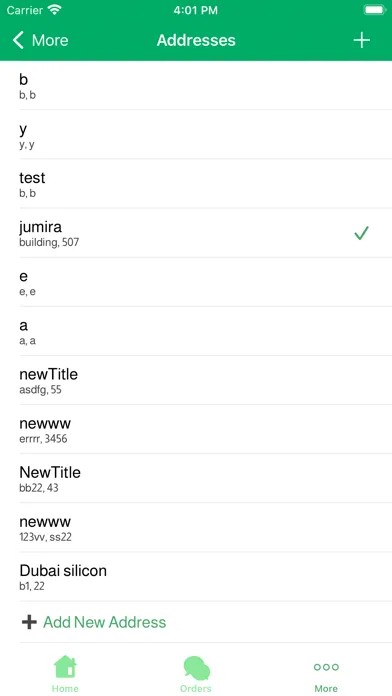Open the Home tab house icon

click(x=65, y=667)
